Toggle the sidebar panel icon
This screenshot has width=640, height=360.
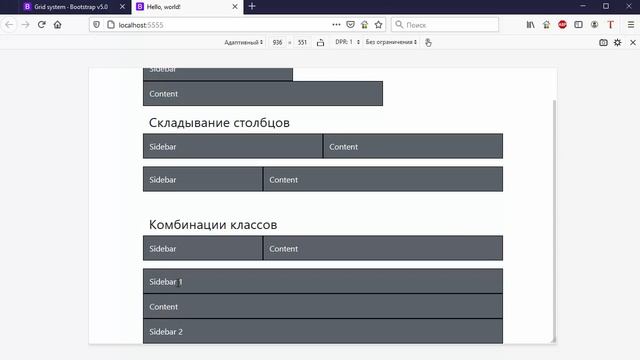point(578,24)
